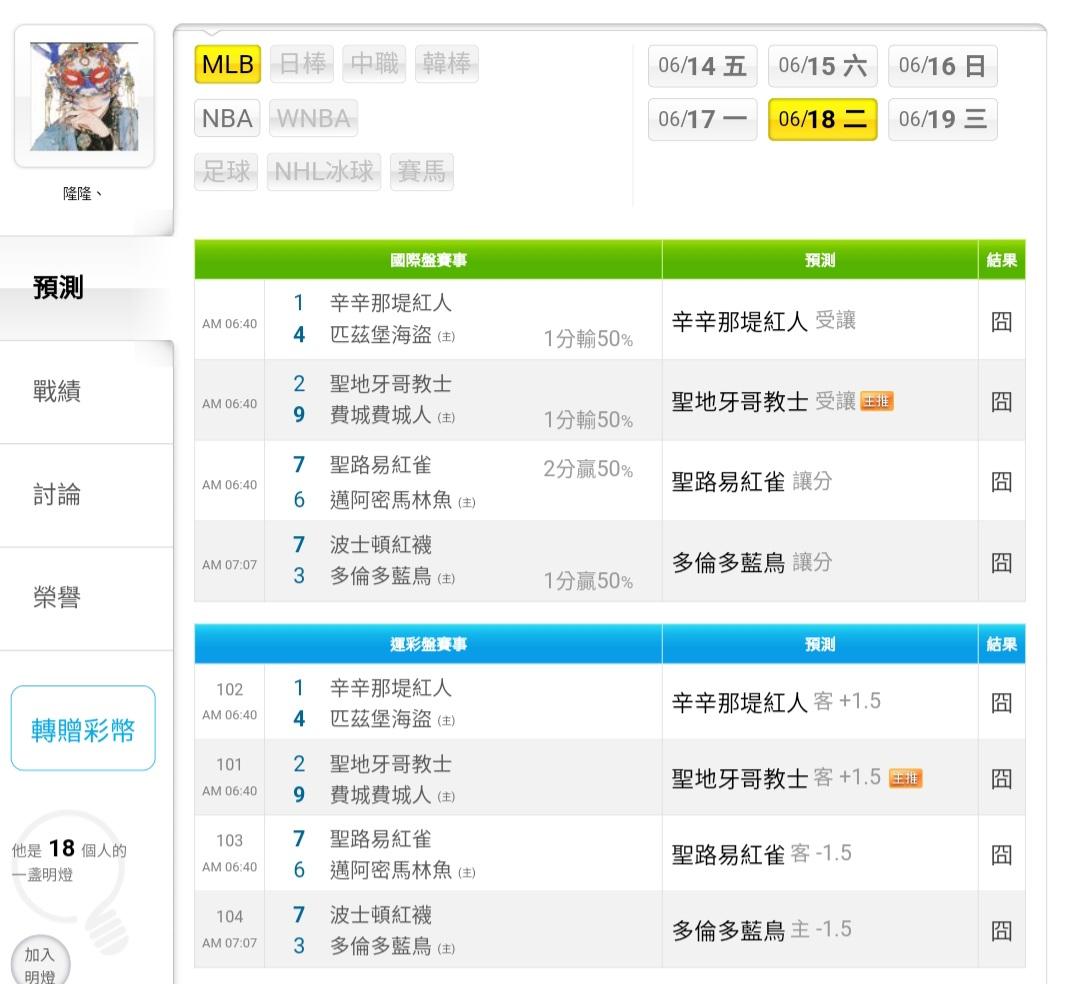Click the 轉贈彩幣 button
The width and height of the screenshot is (1080, 984).
83,729
